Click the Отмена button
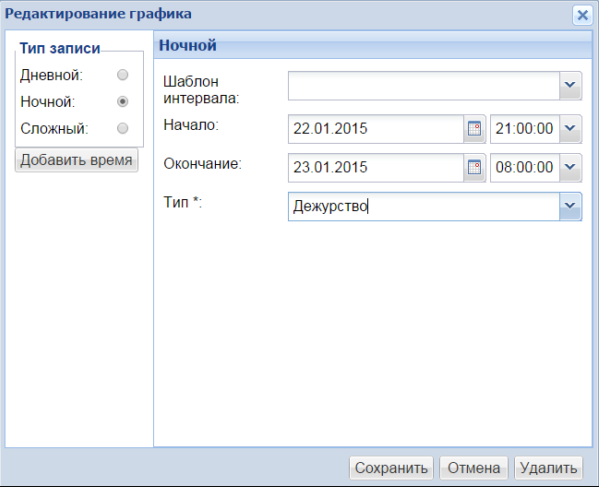 click(474, 468)
